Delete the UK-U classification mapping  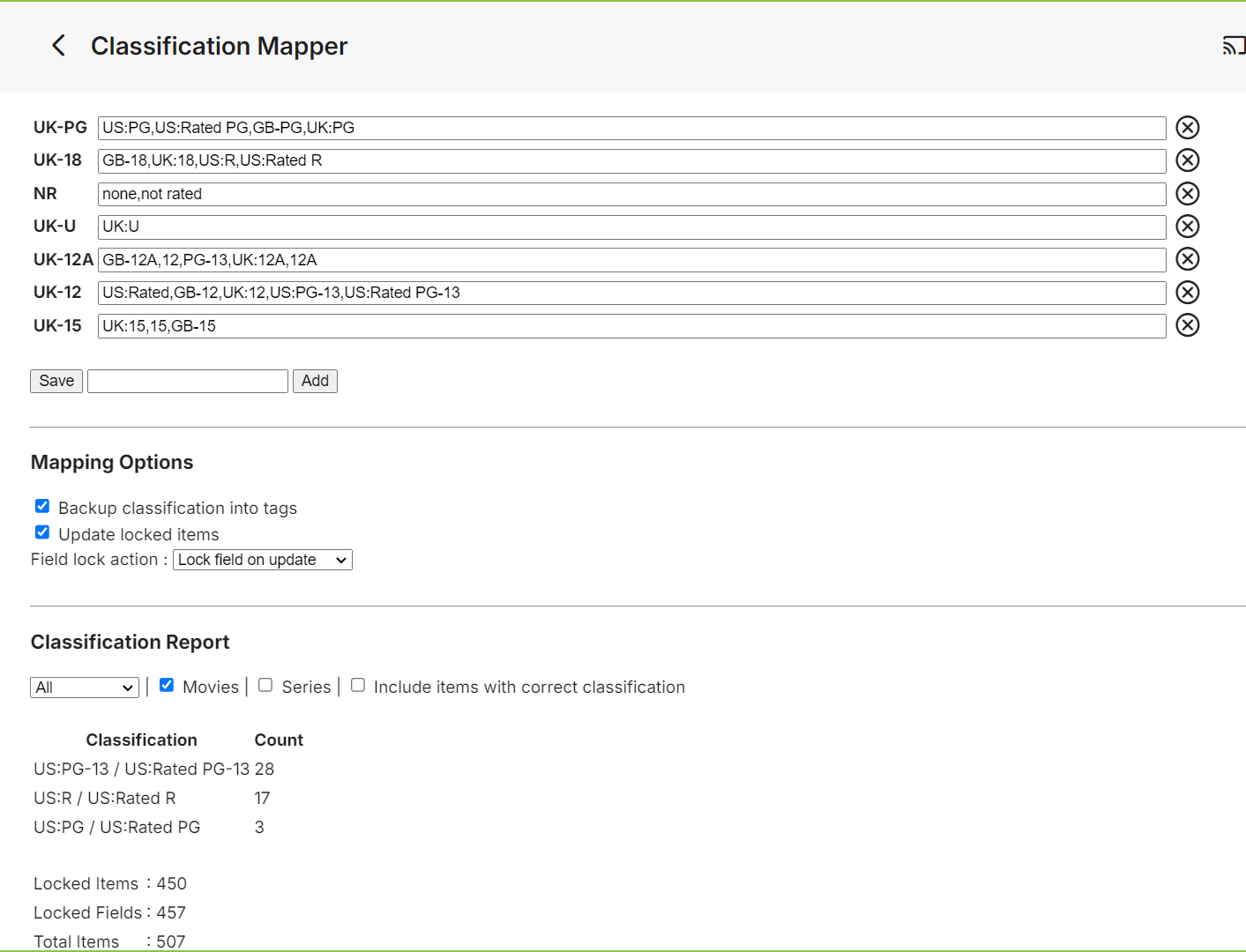pos(1187,227)
